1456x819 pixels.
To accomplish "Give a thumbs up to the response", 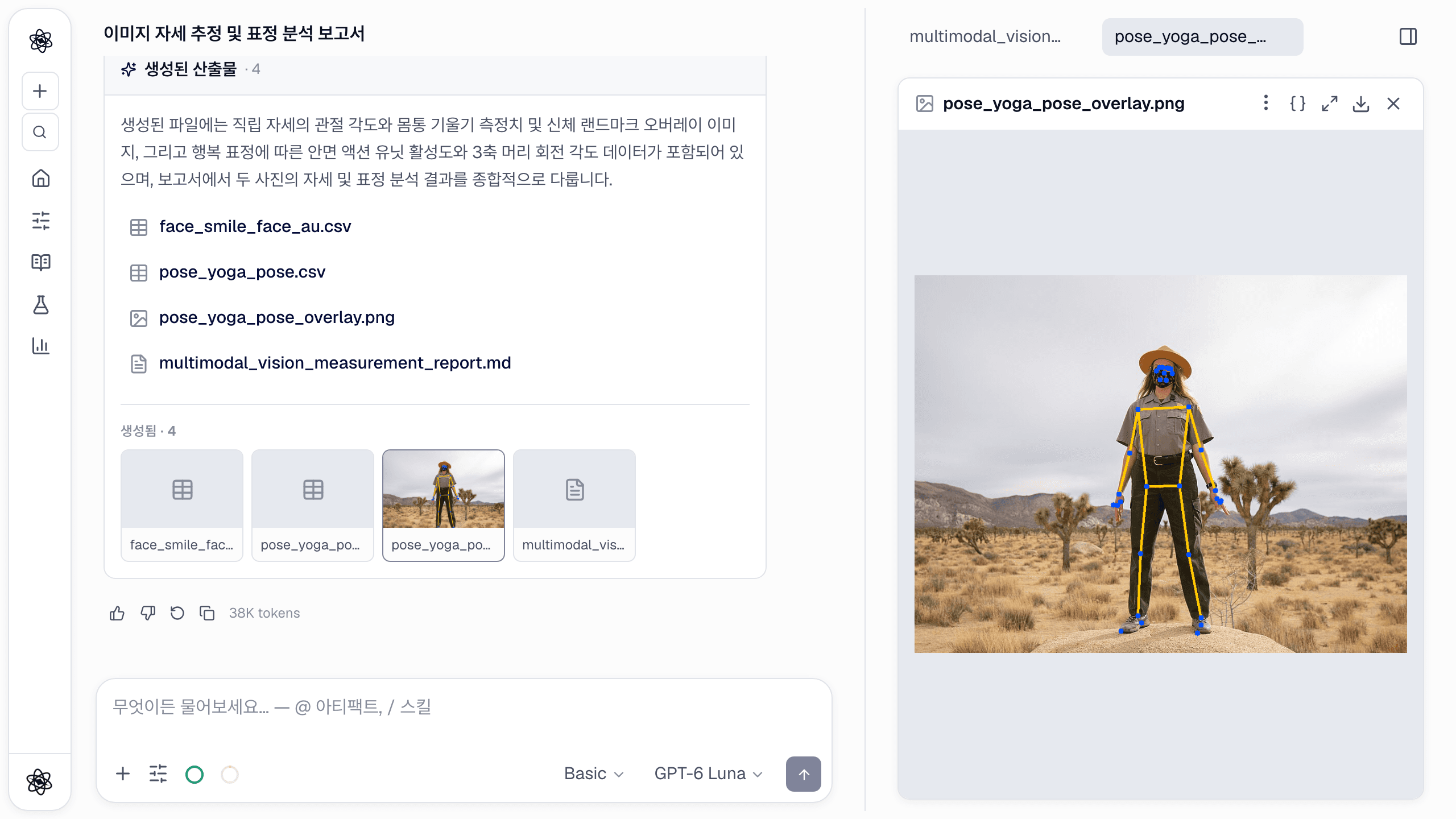I will pyautogui.click(x=117, y=613).
